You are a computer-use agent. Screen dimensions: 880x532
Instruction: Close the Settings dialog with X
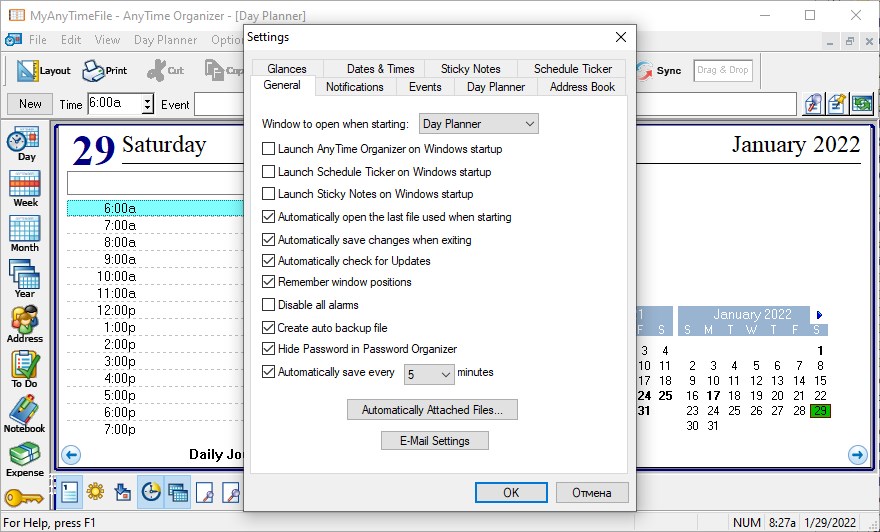click(620, 37)
